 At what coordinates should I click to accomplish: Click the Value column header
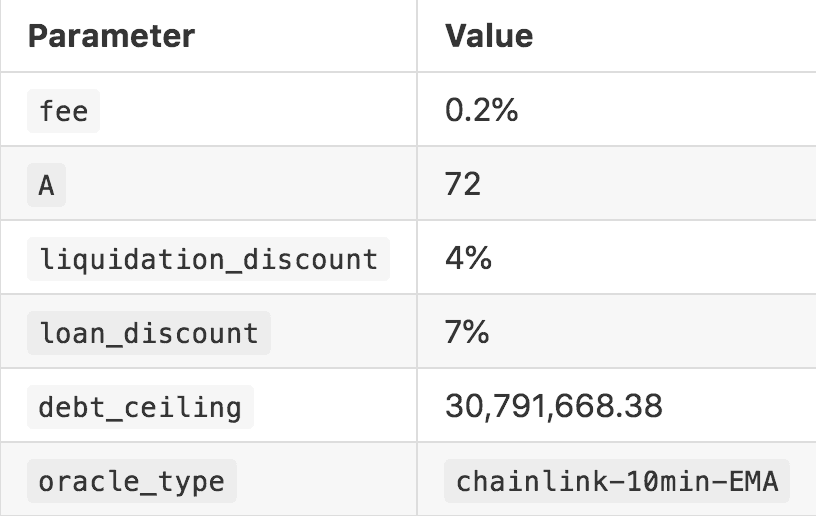(x=489, y=36)
